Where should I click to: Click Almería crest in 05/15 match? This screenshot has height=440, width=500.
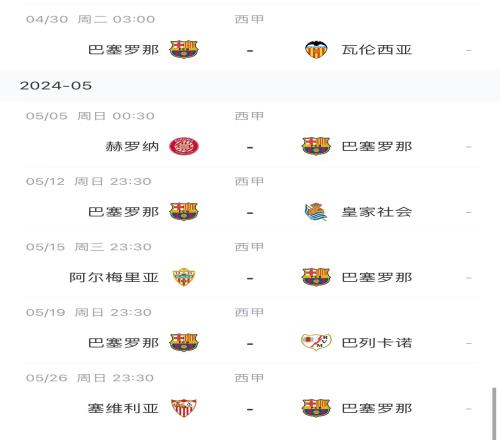click(184, 277)
